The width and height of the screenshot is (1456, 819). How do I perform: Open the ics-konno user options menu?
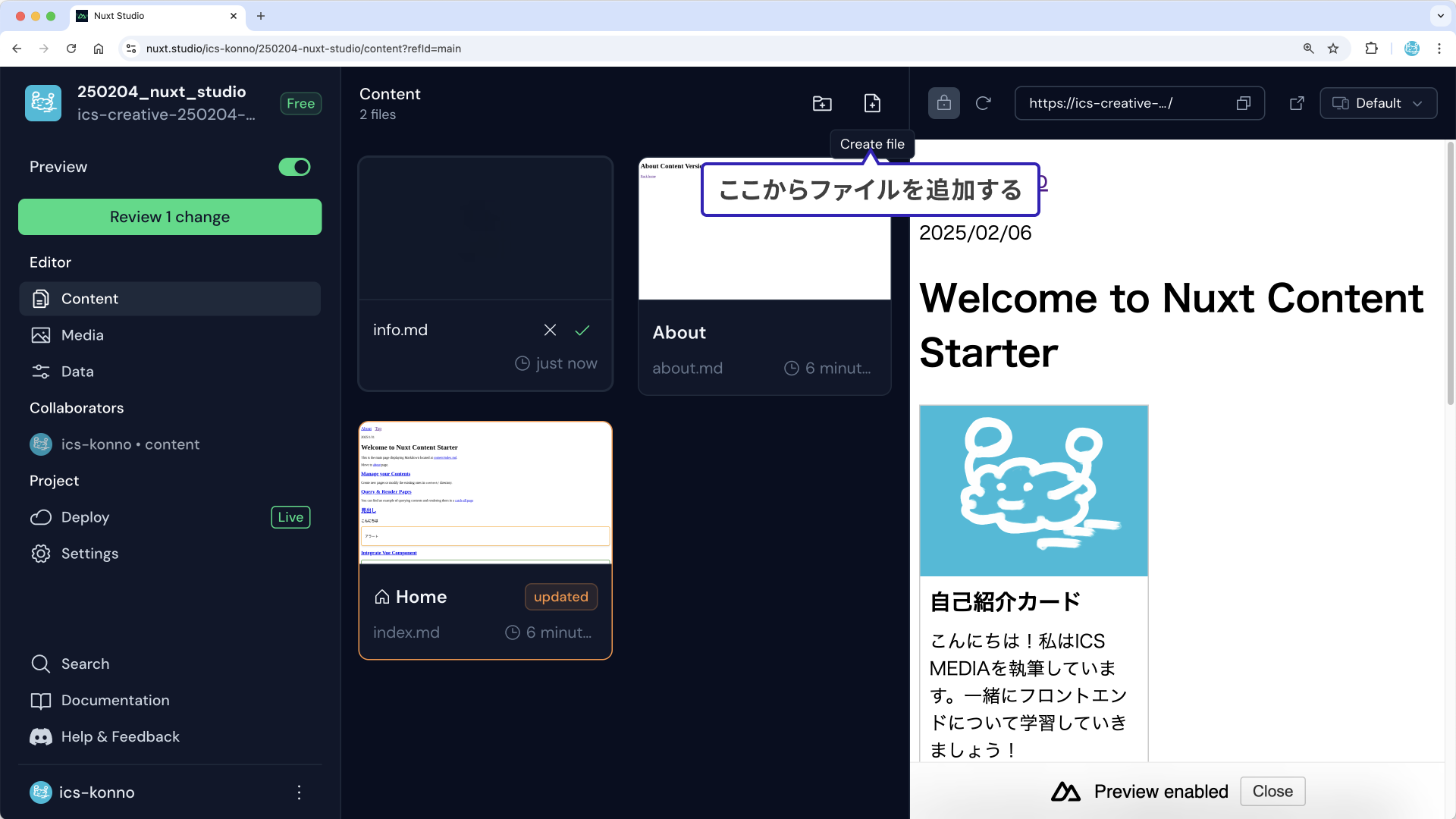click(x=300, y=792)
